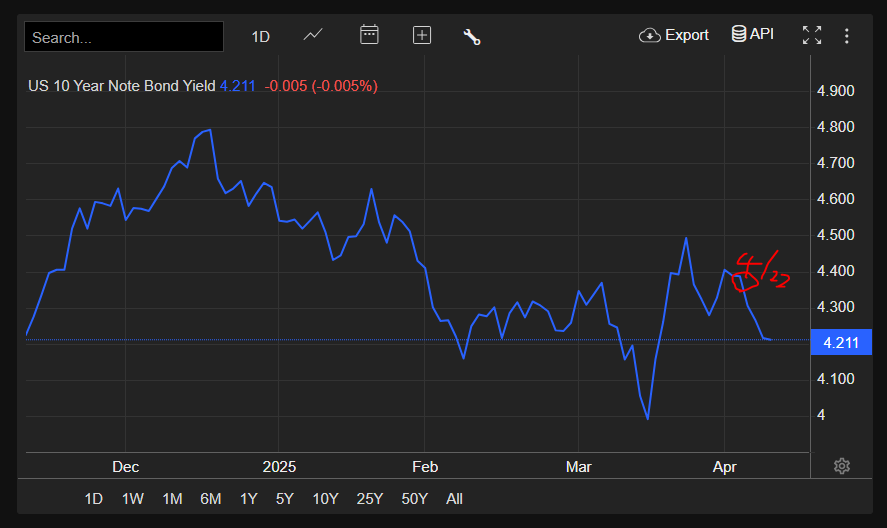887x528 pixels.
Task: Open the chart type line icon
Action: click(x=313, y=35)
